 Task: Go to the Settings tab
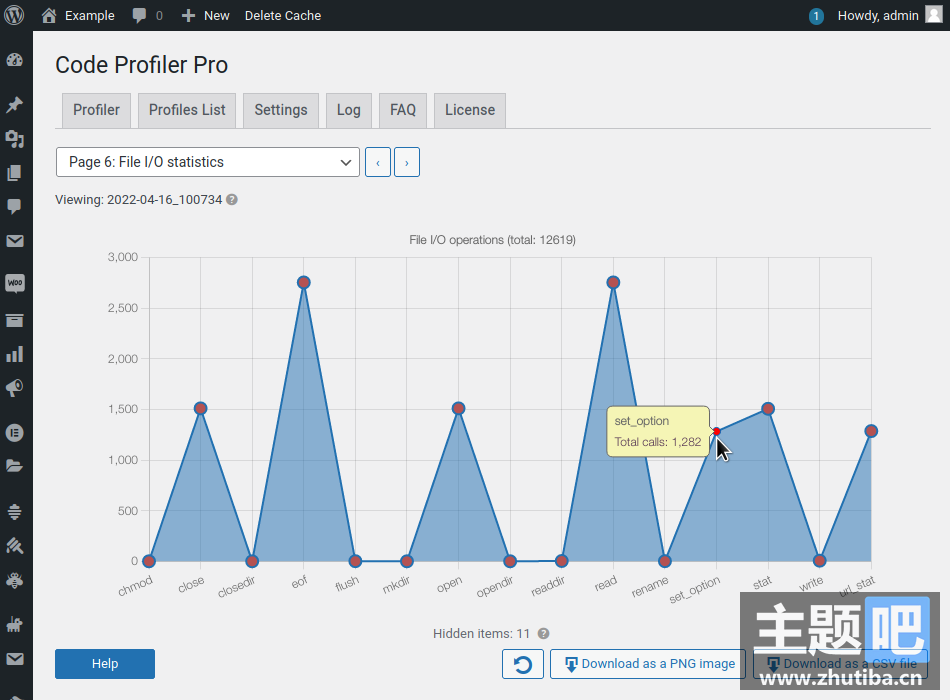point(281,110)
